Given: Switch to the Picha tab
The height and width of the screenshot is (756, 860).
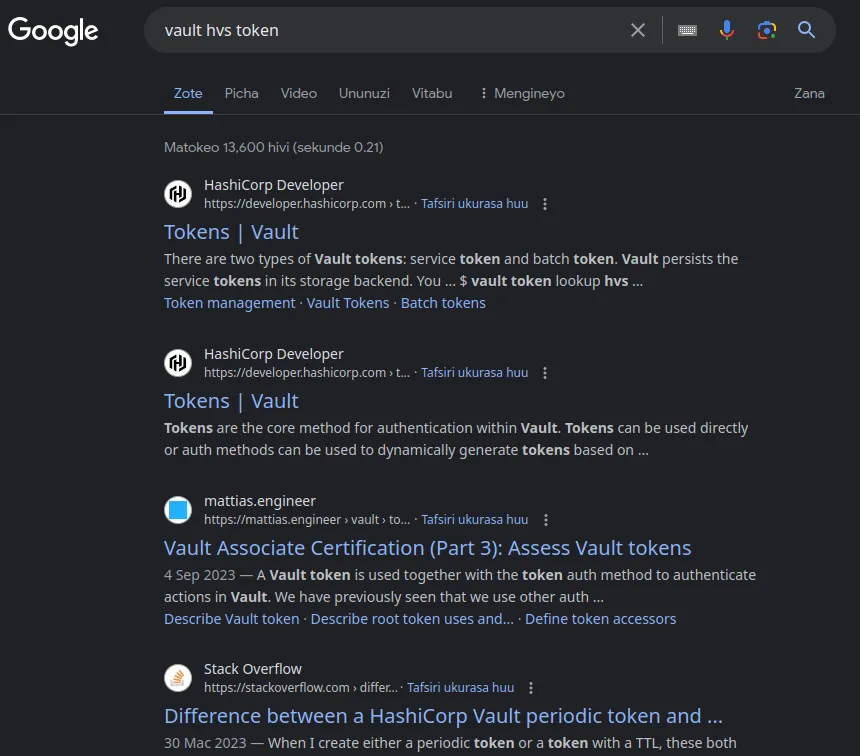Looking at the screenshot, I should (x=241, y=93).
